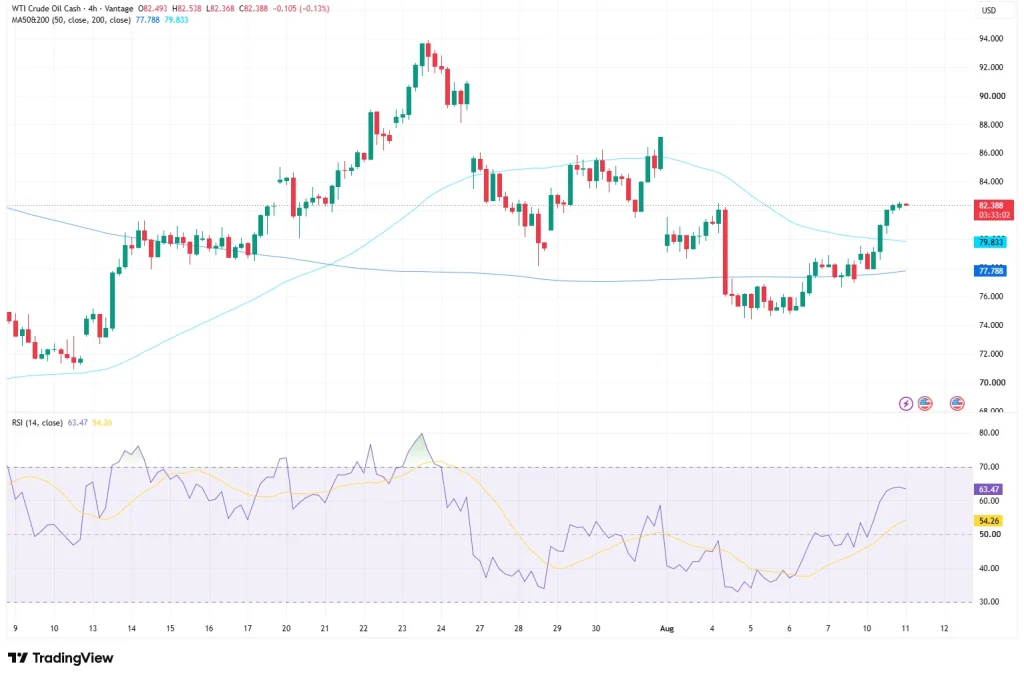The width and height of the screenshot is (1024, 678).
Task: Click the change value −0.105 (−0.13%)
Action: pos(303,8)
